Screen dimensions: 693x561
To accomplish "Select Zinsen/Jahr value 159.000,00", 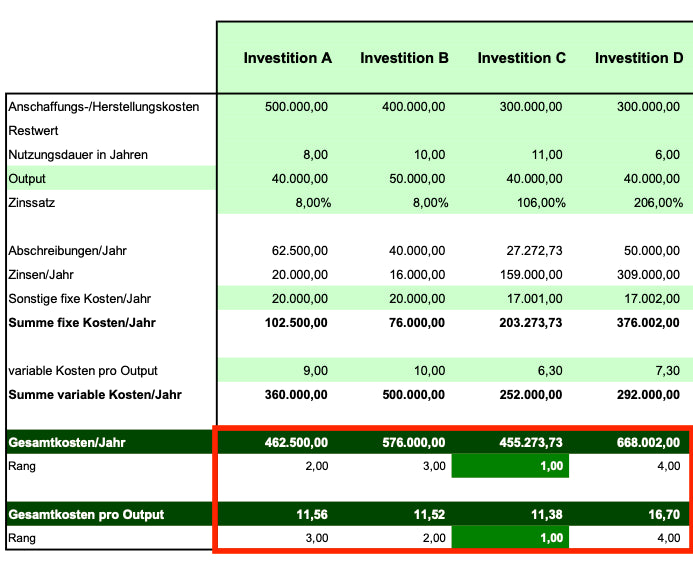I will tap(535, 274).
